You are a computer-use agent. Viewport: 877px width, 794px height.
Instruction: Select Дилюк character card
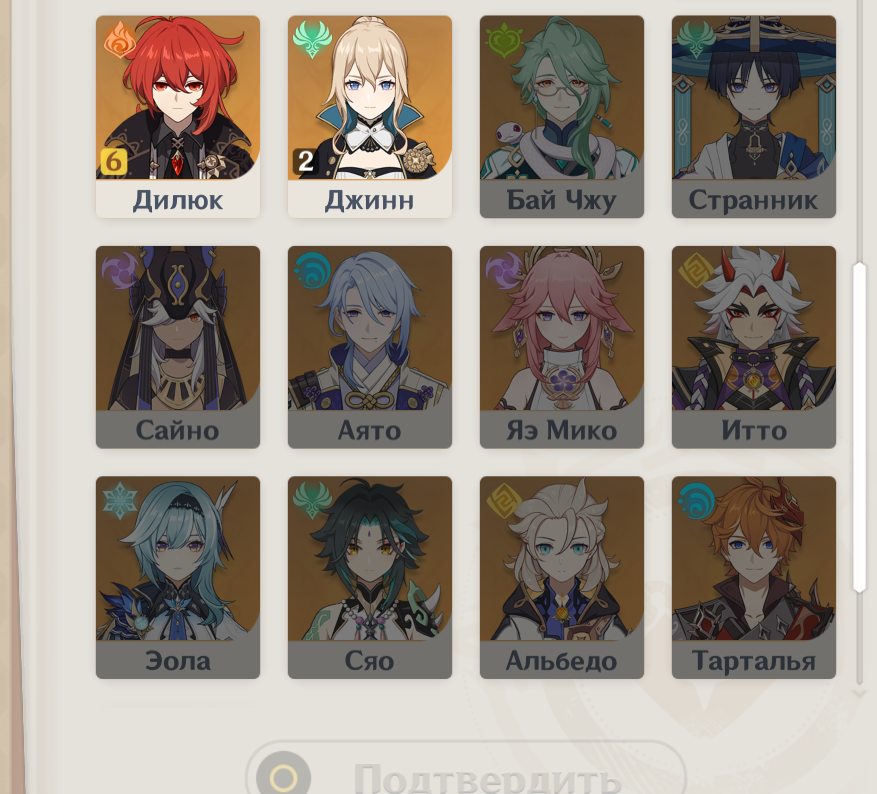click(x=178, y=116)
